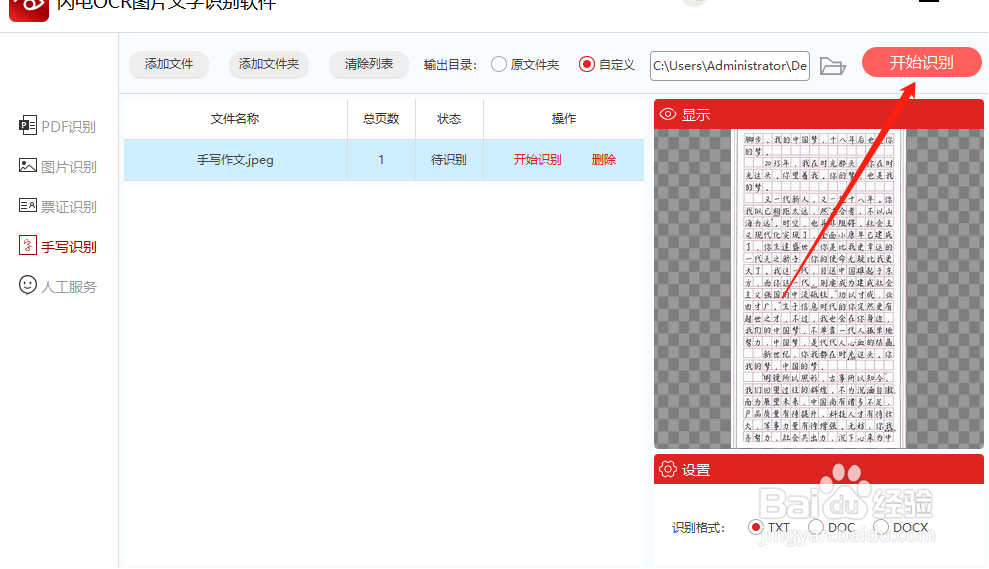
Task: Open the 人工服务 tab
Action: pyautogui.click(x=57, y=286)
